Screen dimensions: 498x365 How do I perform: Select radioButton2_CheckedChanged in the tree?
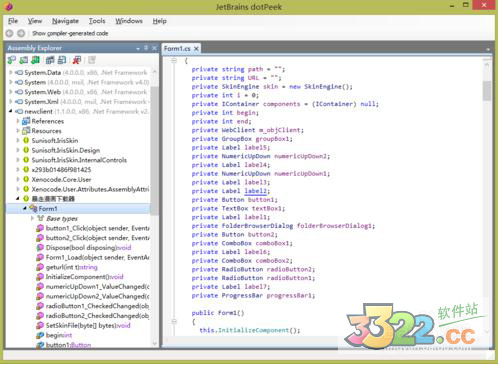97,316
